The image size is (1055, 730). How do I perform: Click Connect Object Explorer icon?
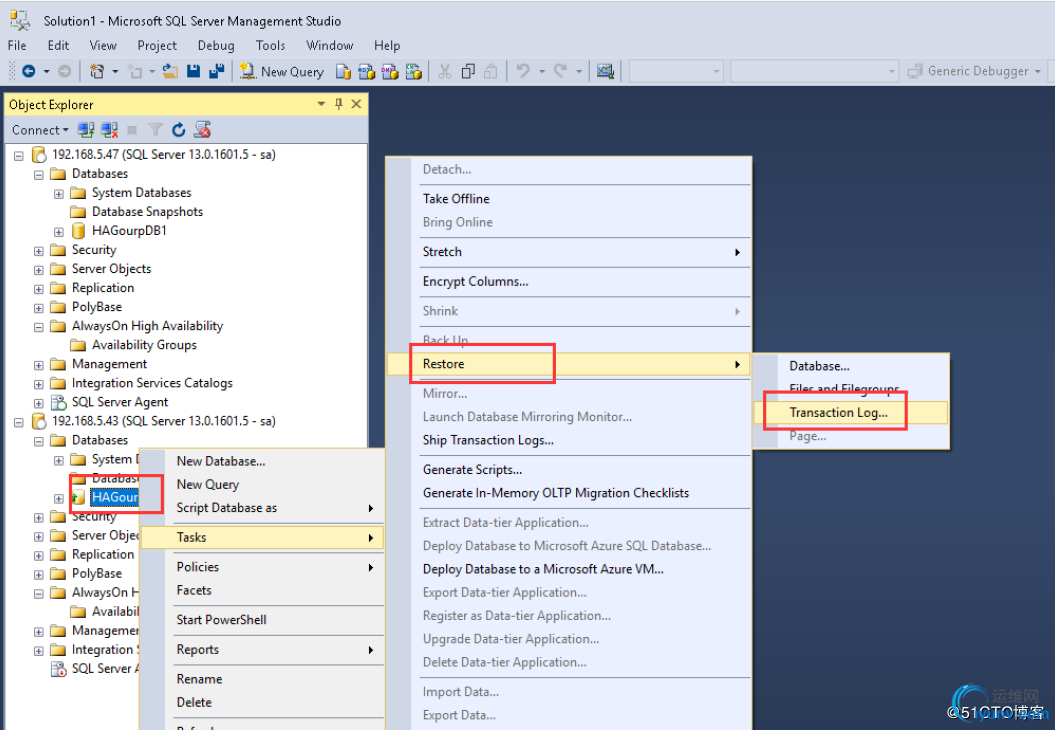pyautogui.click(x=85, y=130)
